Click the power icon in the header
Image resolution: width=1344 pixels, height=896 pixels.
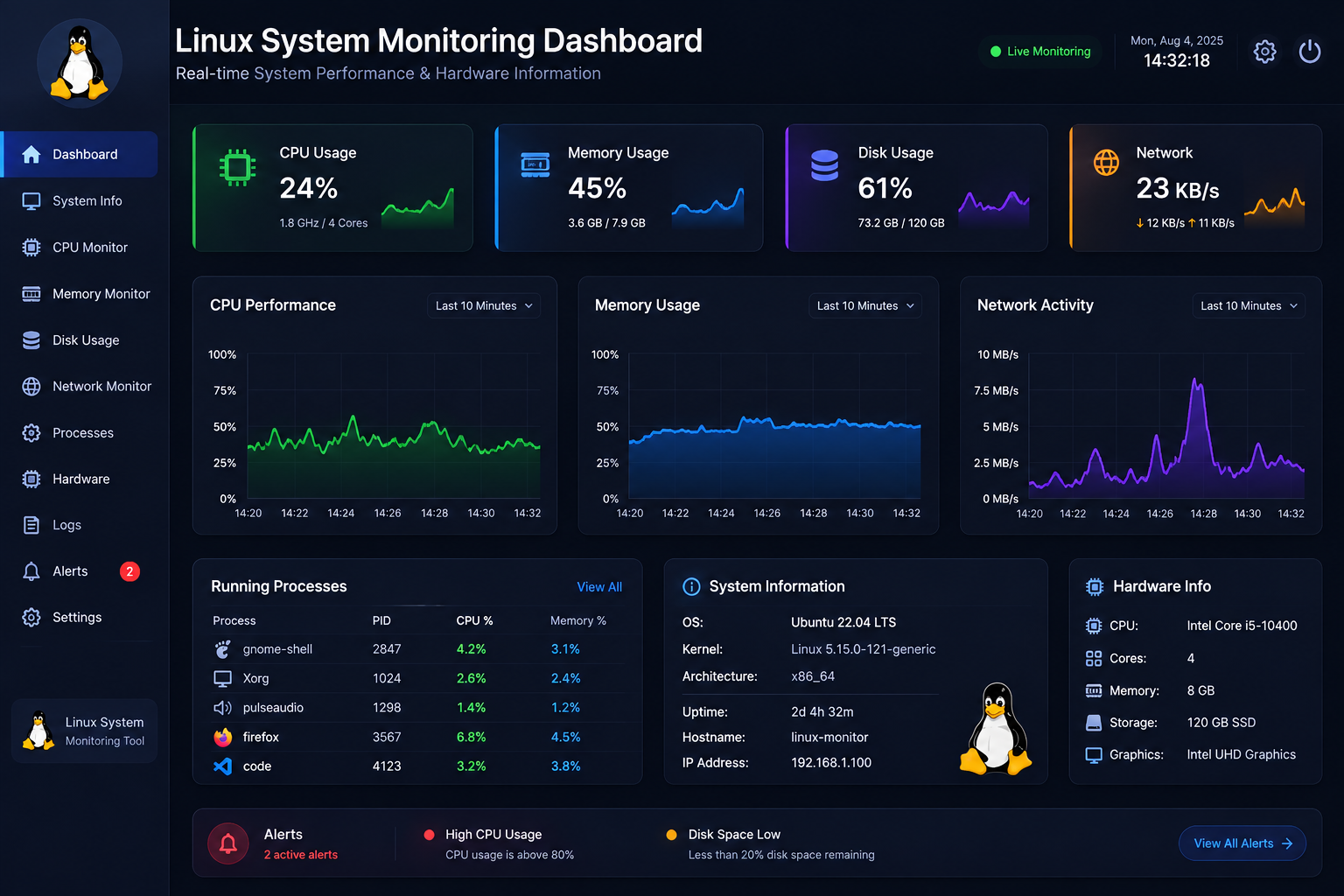pyautogui.click(x=1310, y=52)
